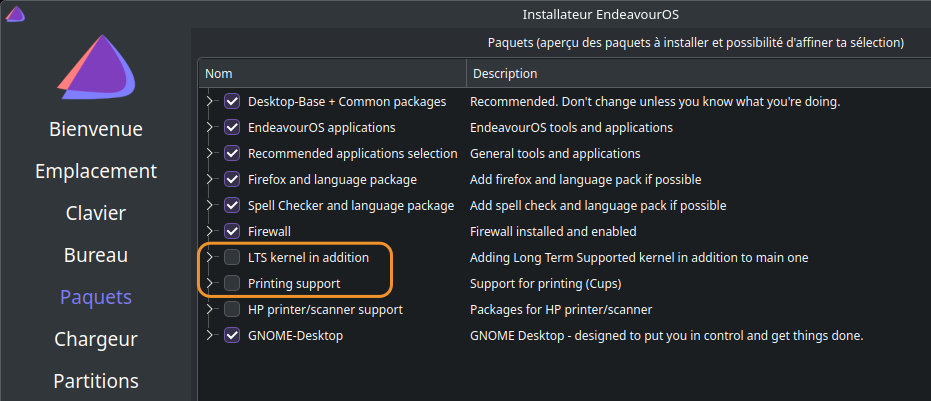The height and width of the screenshot is (401, 931).
Task: Expand the GNOME-Desktop package group
Action: point(209,336)
